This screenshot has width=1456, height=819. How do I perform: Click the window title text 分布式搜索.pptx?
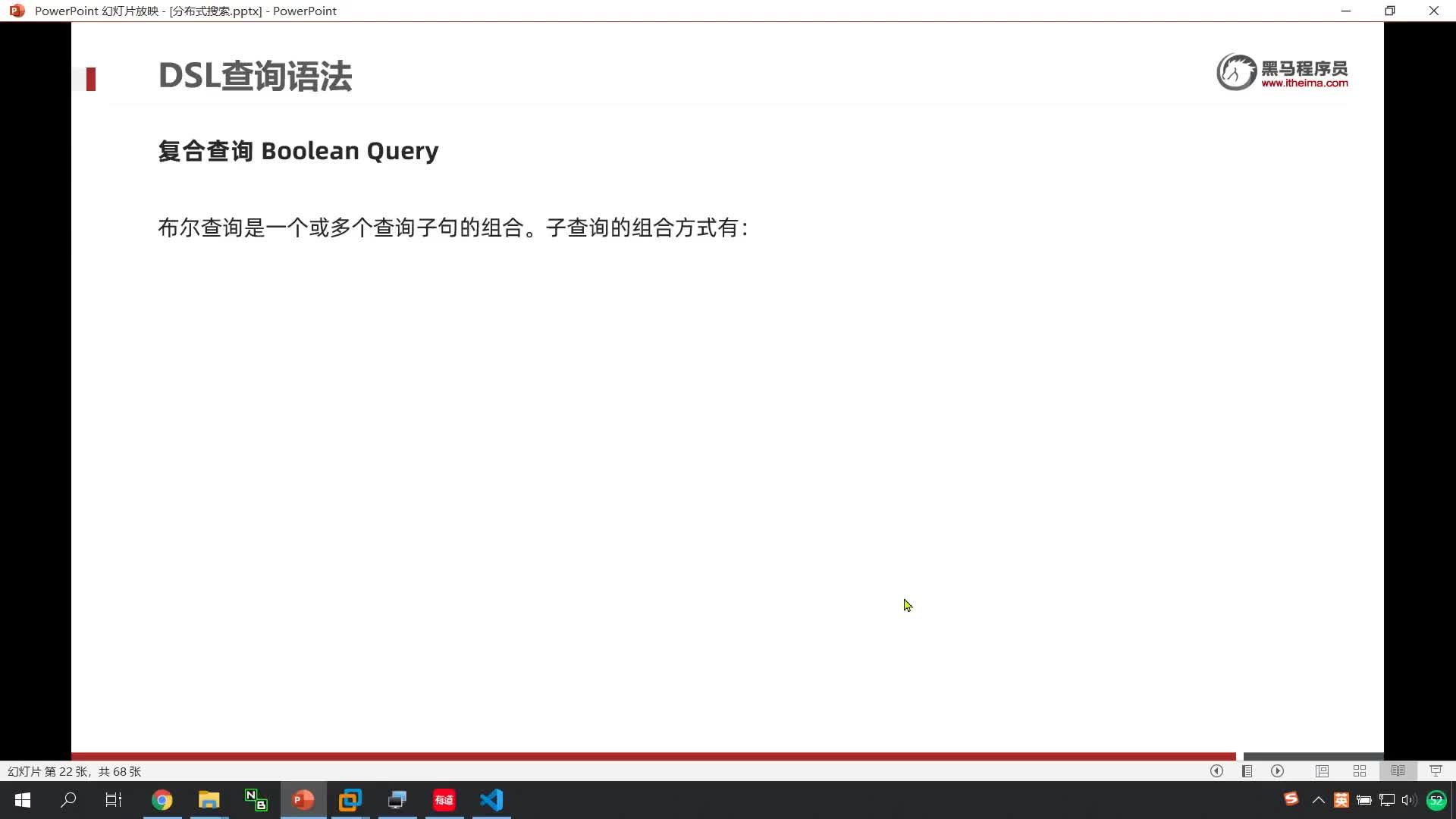pos(215,11)
